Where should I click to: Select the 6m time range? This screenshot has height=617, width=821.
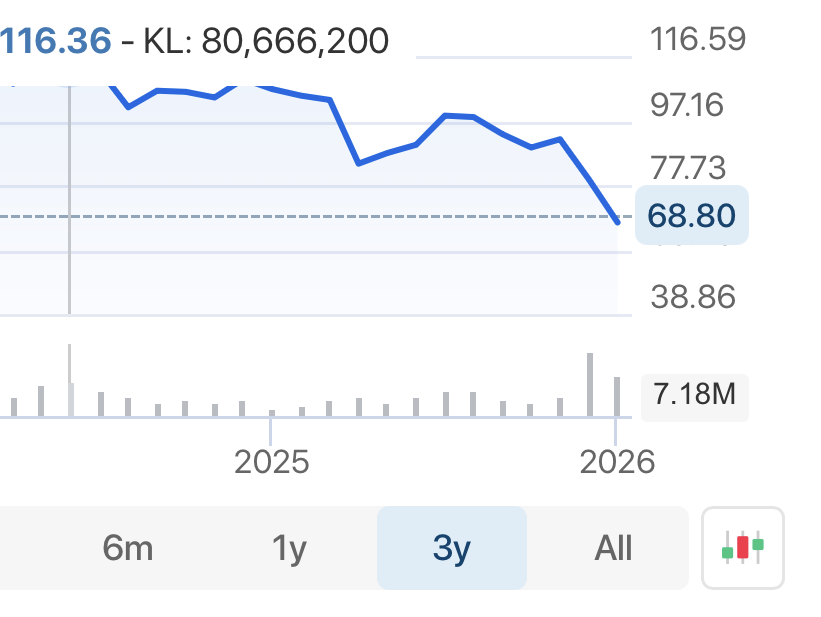coord(128,548)
